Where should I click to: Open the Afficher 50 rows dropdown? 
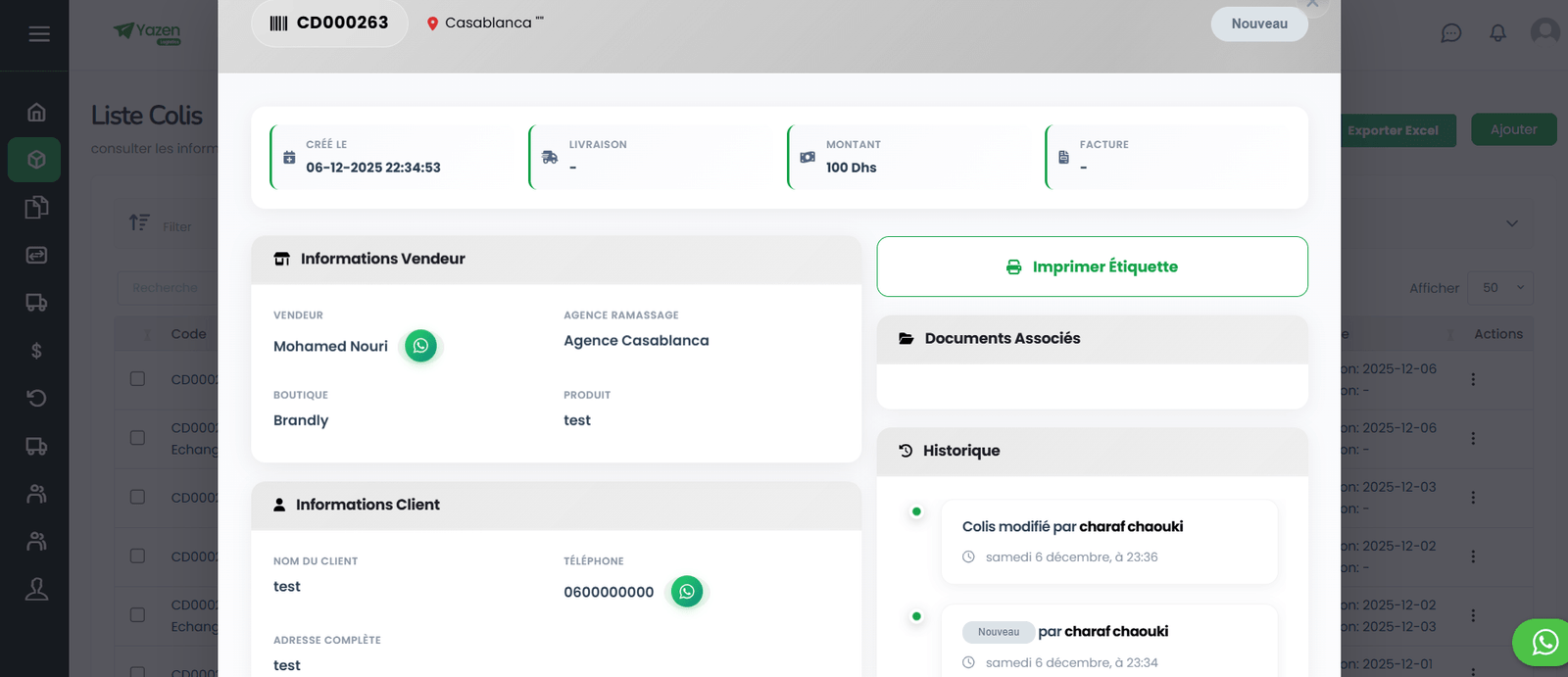click(x=1500, y=288)
